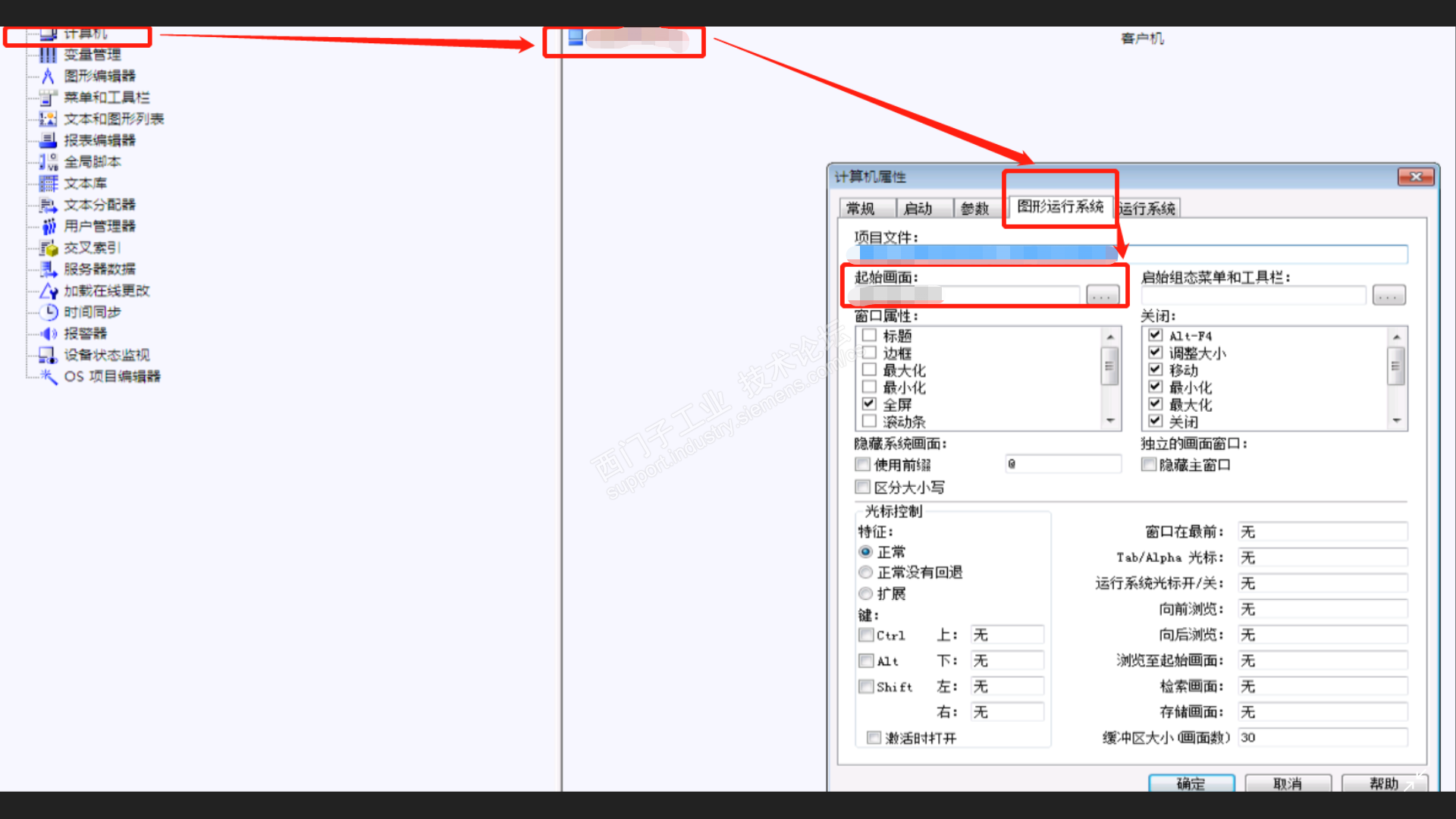Click the 确定 button
Screen dimensions: 1456x819
coord(1191,783)
